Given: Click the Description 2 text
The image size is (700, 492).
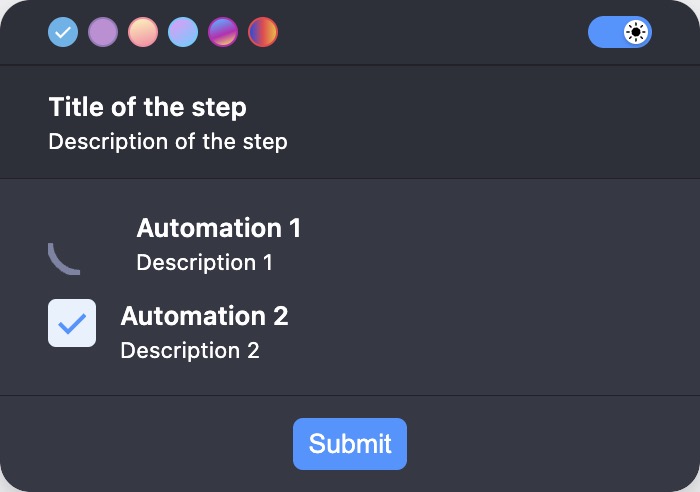Looking at the screenshot, I should coord(190,350).
